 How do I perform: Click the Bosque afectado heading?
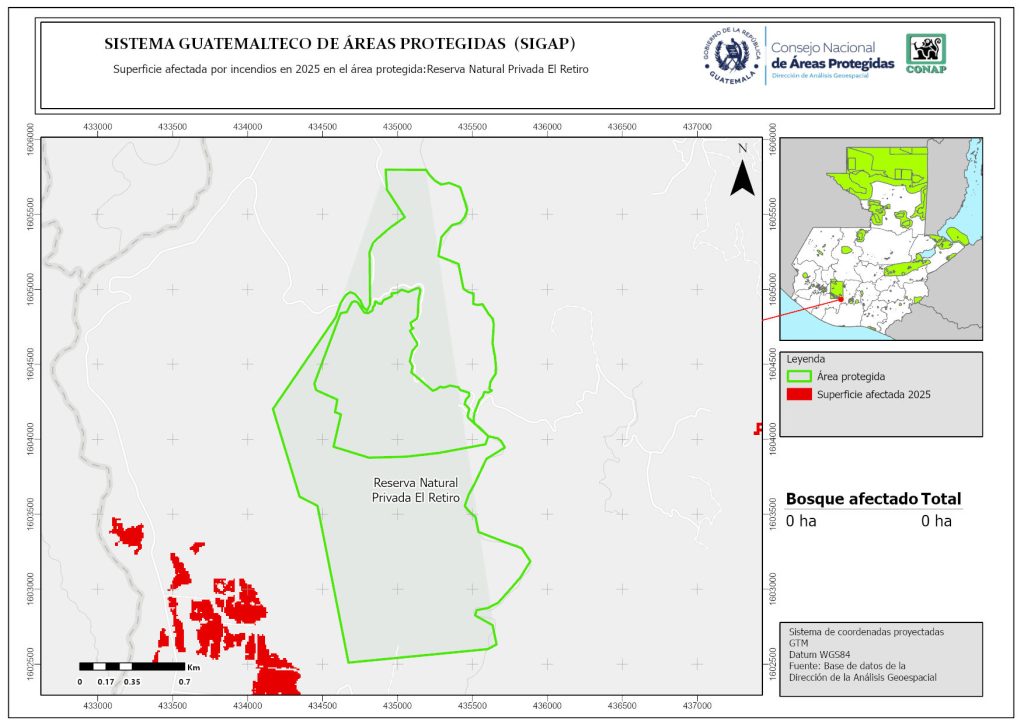point(851,499)
